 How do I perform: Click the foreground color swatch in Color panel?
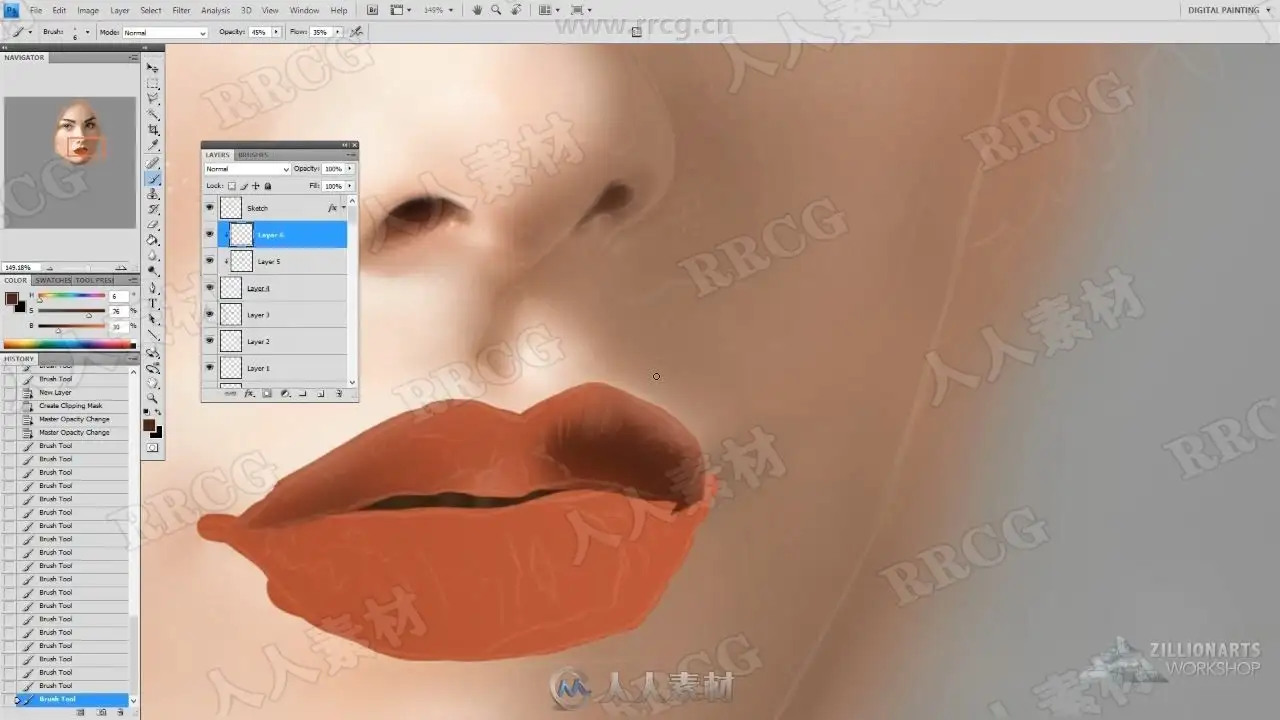[x=11, y=299]
